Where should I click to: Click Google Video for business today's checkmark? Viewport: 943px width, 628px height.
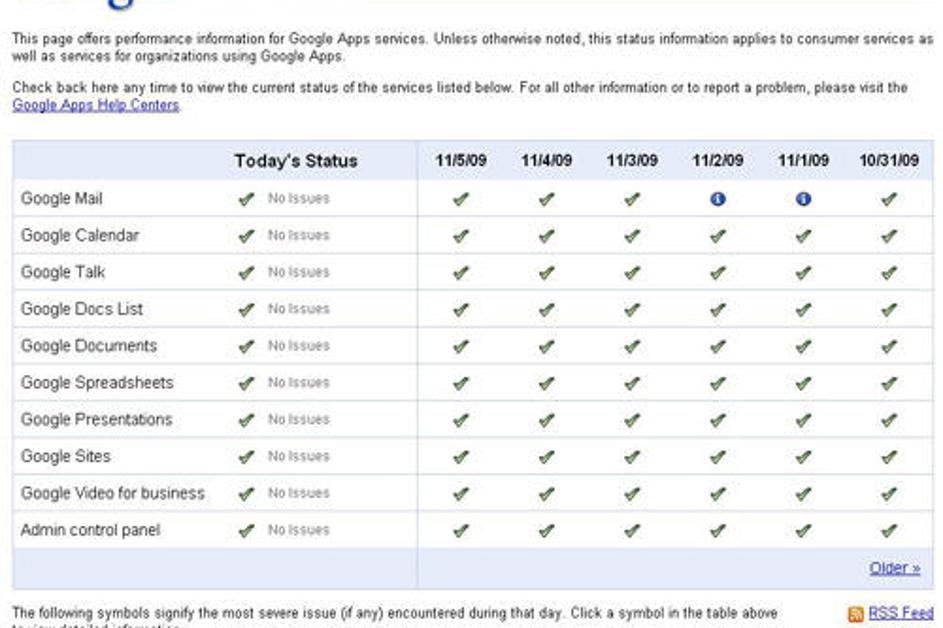[x=246, y=494]
